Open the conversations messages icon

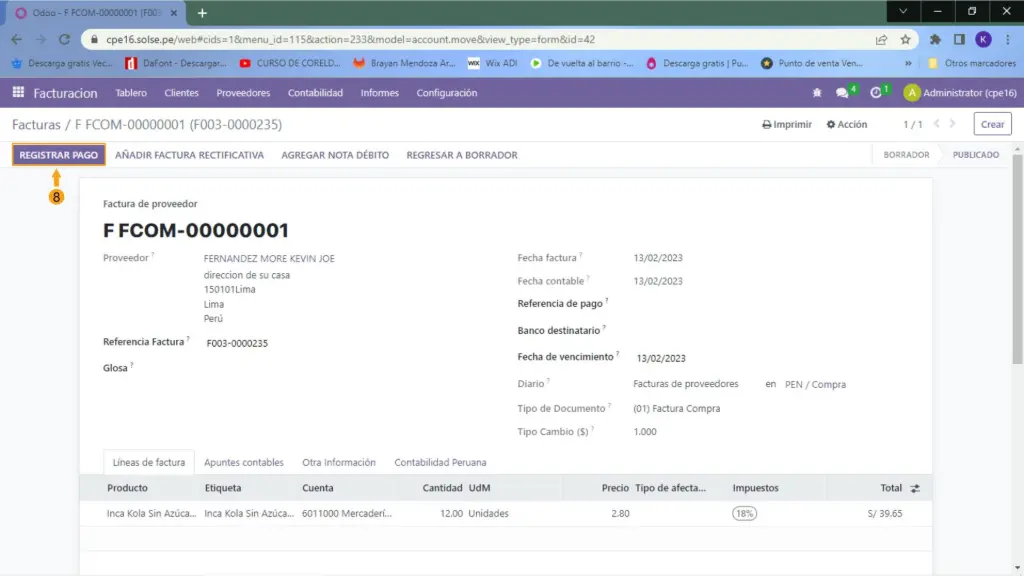[843, 93]
